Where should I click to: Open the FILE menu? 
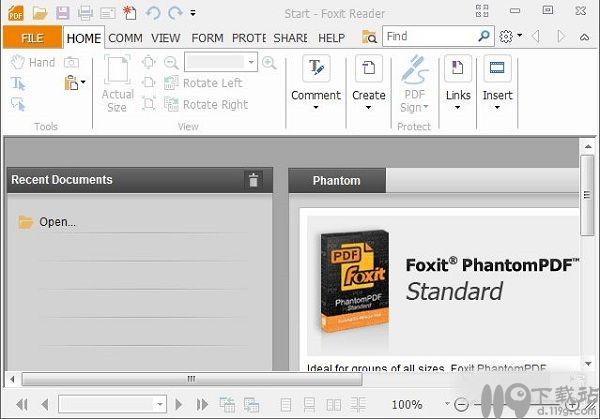[x=32, y=37]
